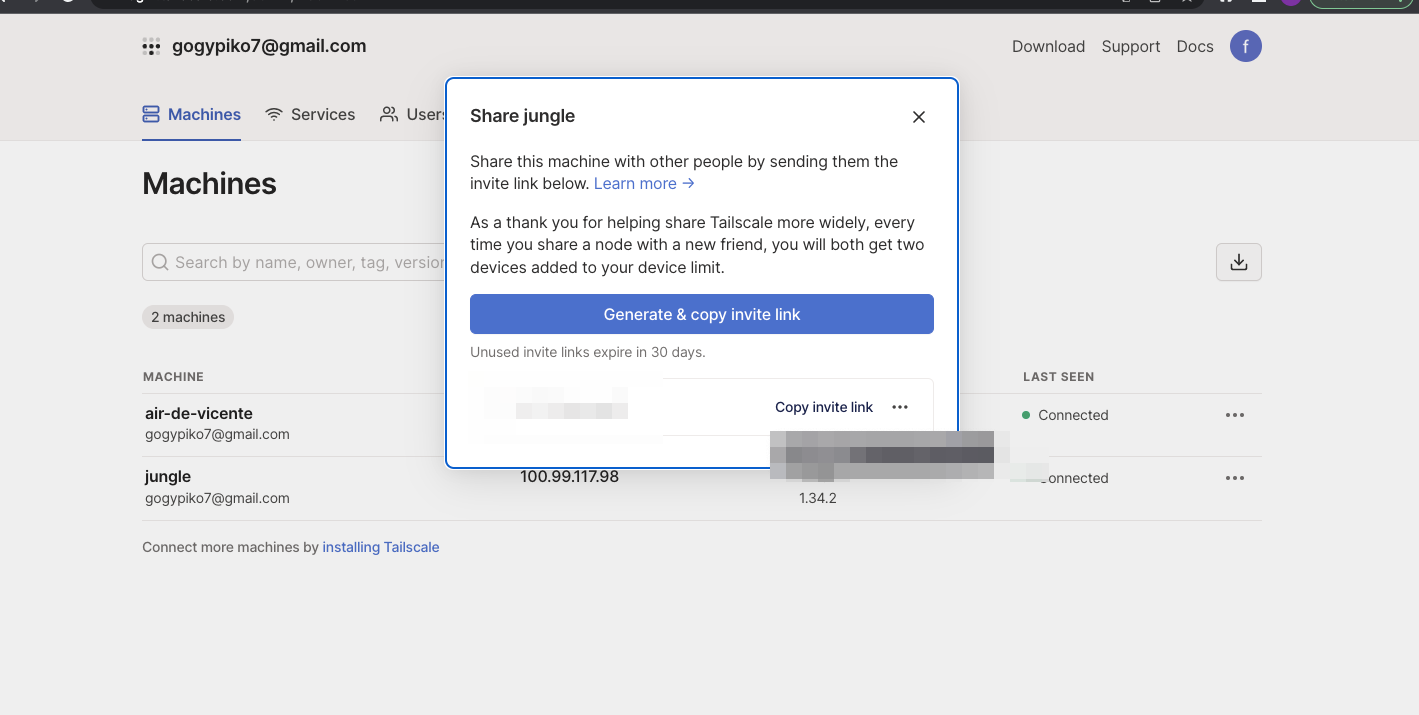
Task: Click the Users tab icon
Action: (389, 115)
